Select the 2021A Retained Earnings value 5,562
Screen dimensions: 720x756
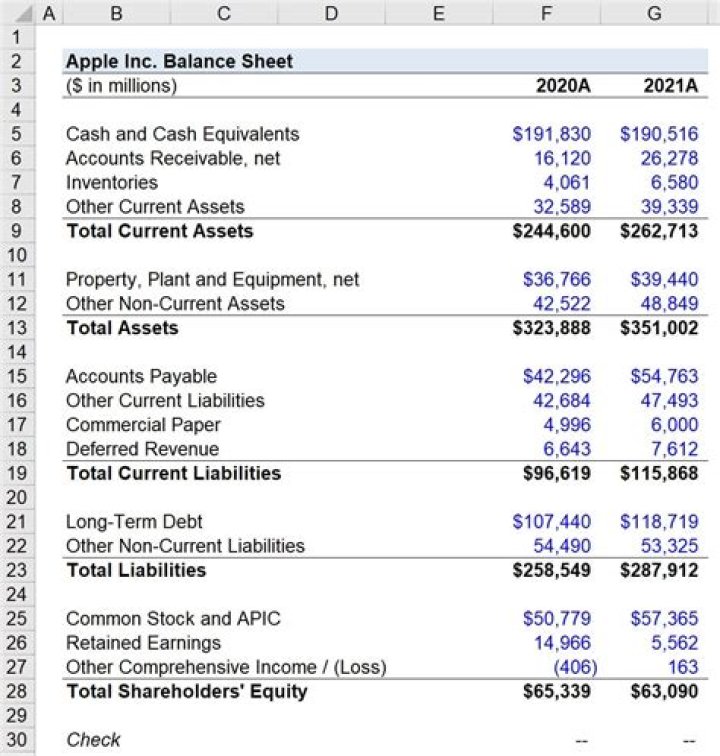[x=674, y=643]
